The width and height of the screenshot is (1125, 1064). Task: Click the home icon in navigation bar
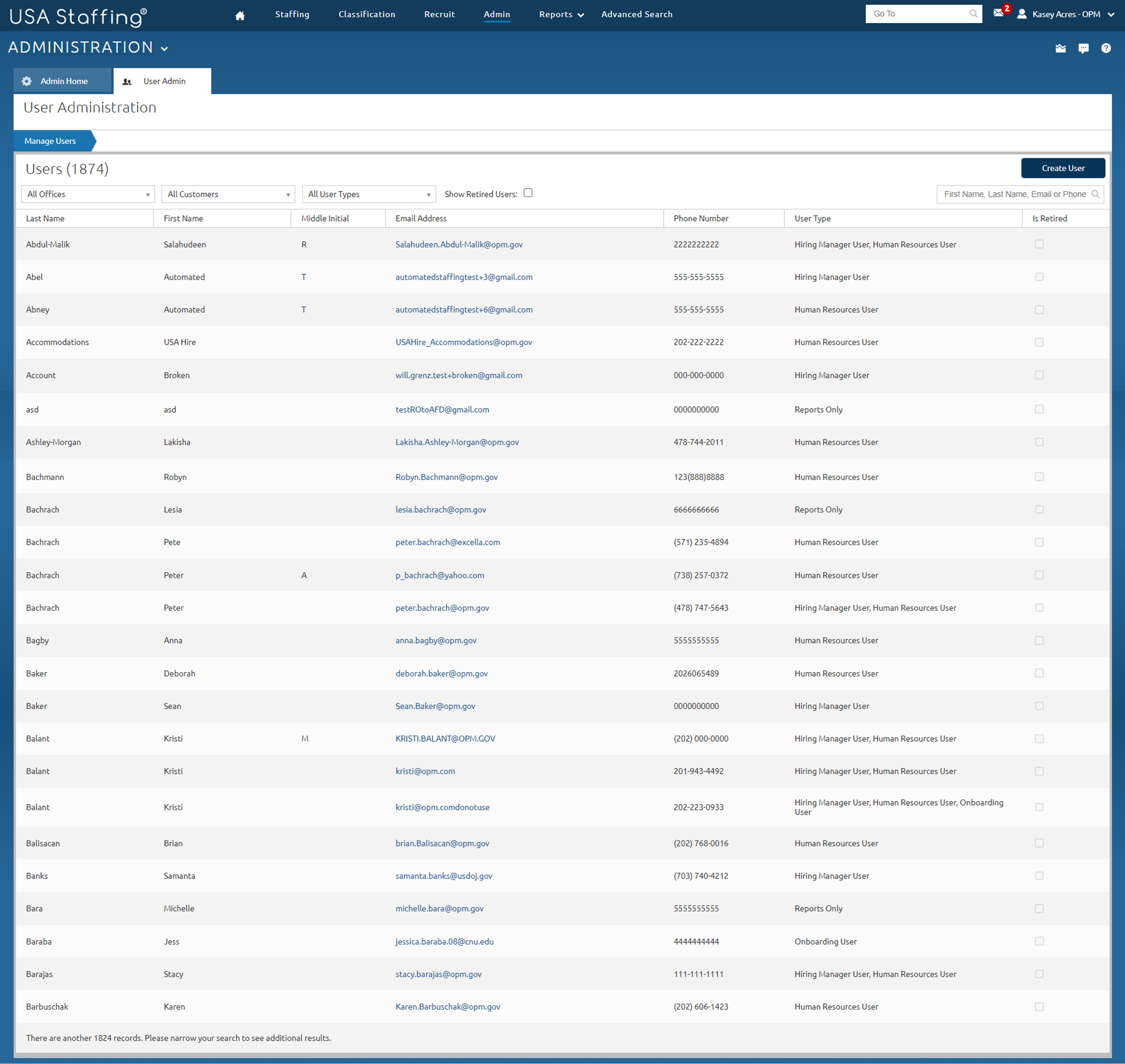coord(239,15)
